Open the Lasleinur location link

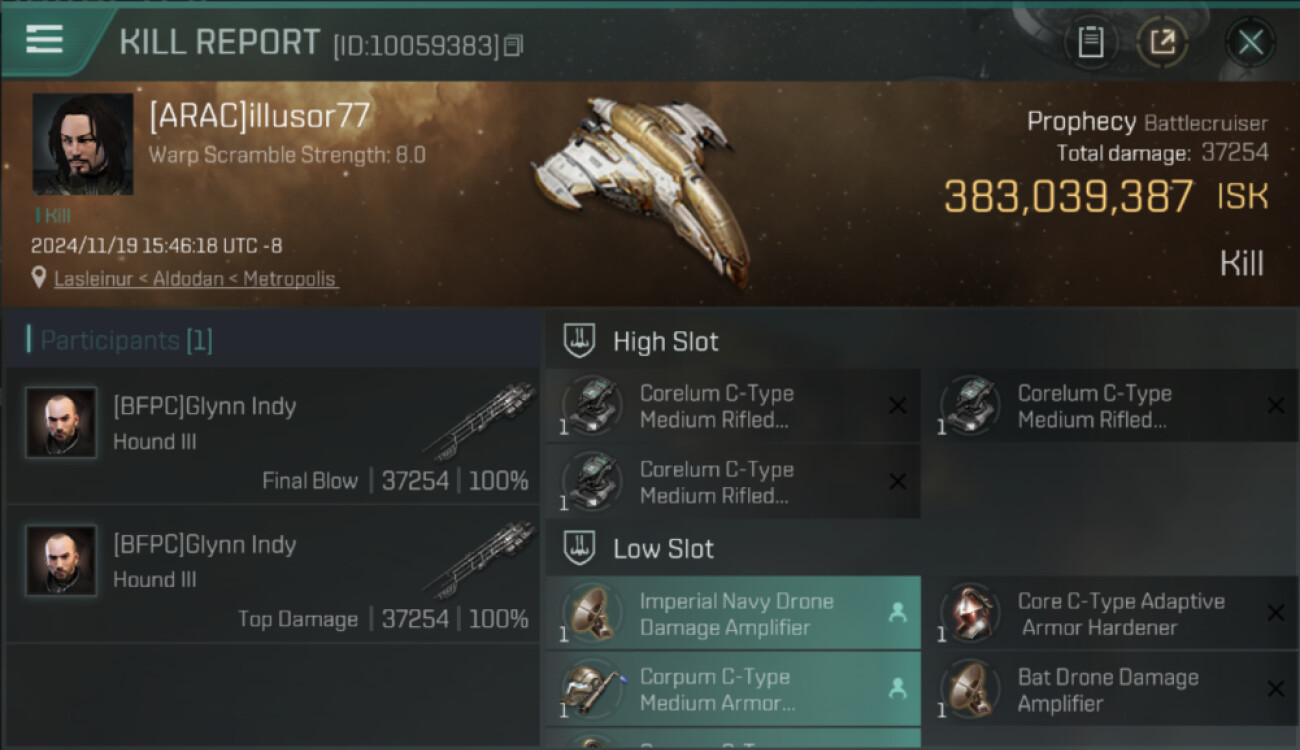click(195, 279)
